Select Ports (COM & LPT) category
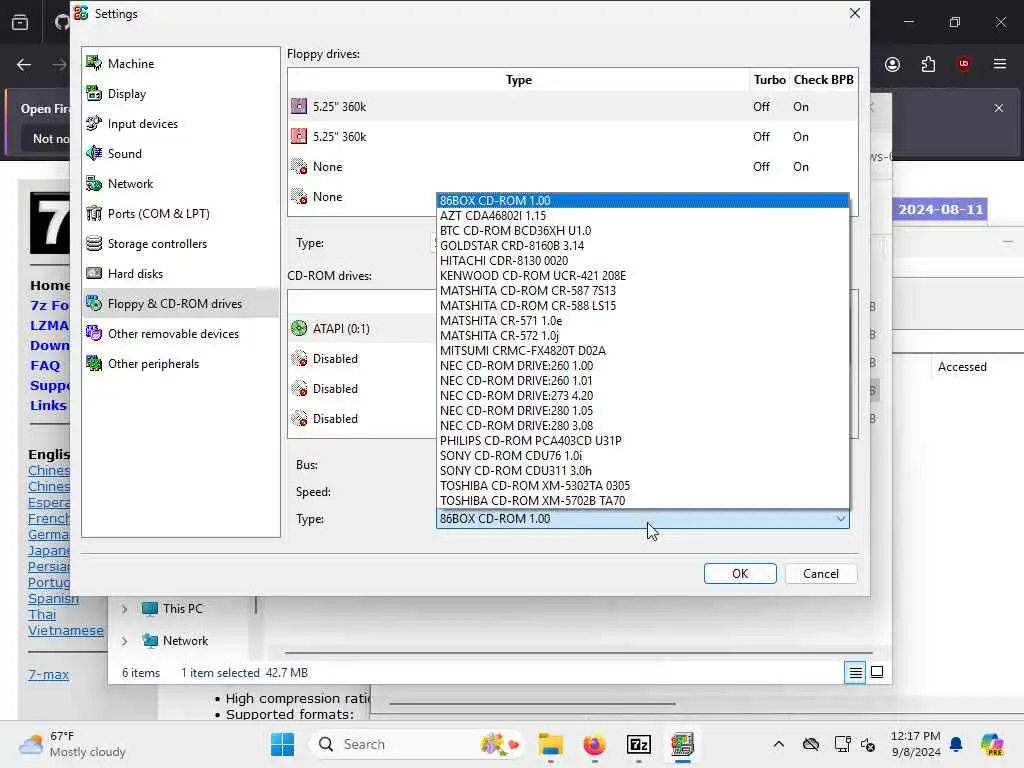 pos(181,214)
